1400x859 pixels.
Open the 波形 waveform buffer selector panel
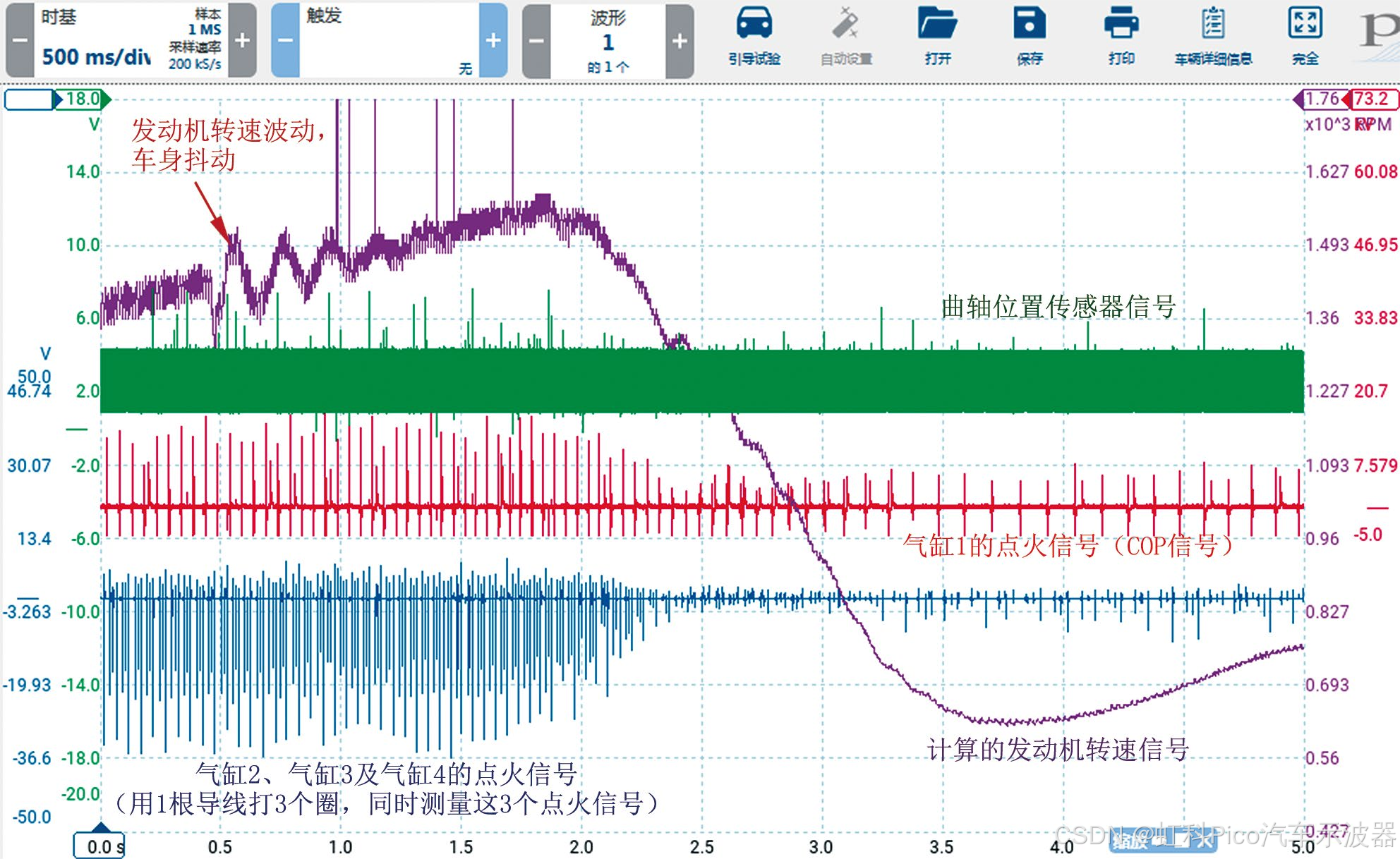pyautogui.click(x=608, y=40)
